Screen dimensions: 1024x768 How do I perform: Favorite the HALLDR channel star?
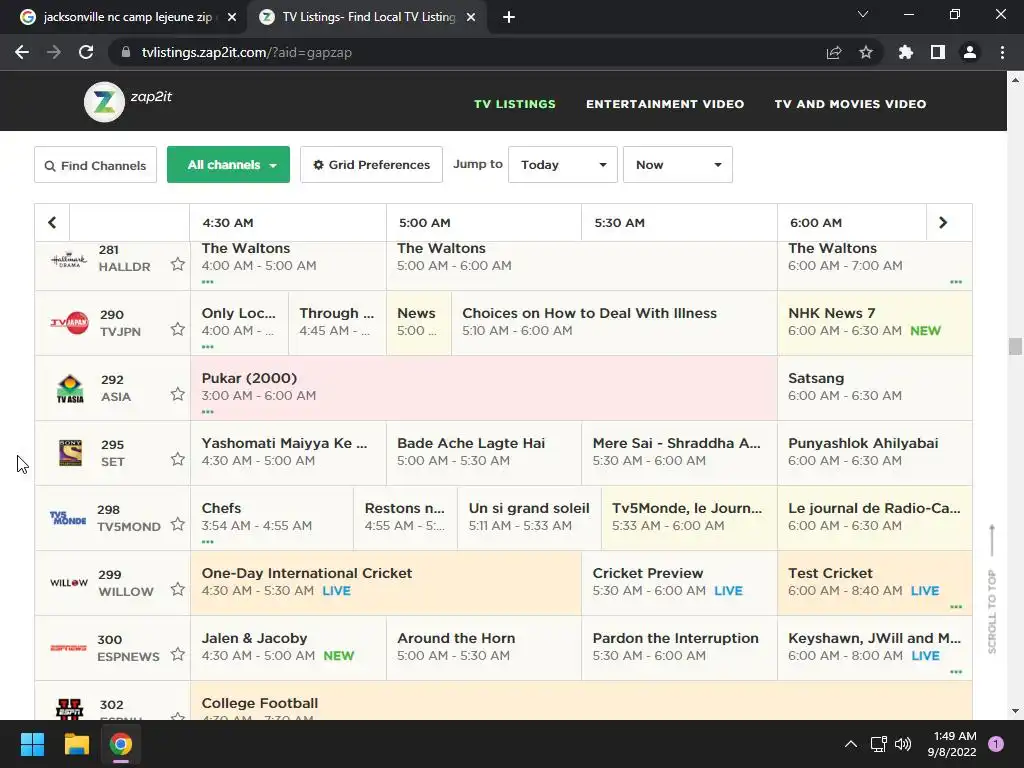(x=178, y=264)
